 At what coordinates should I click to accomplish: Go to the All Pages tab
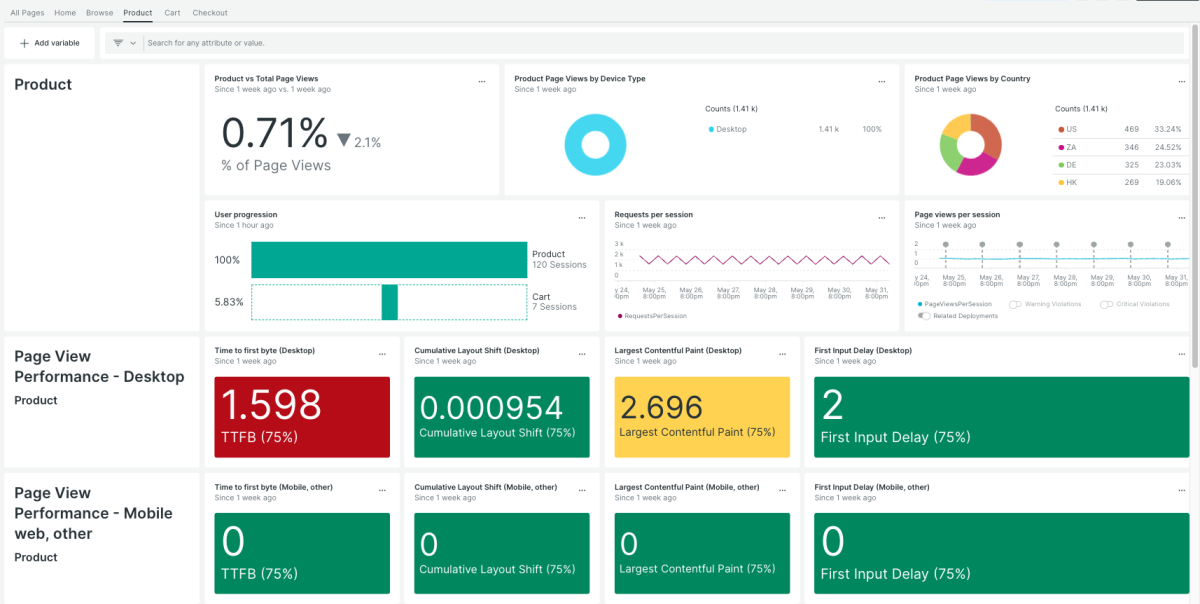click(x=27, y=13)
